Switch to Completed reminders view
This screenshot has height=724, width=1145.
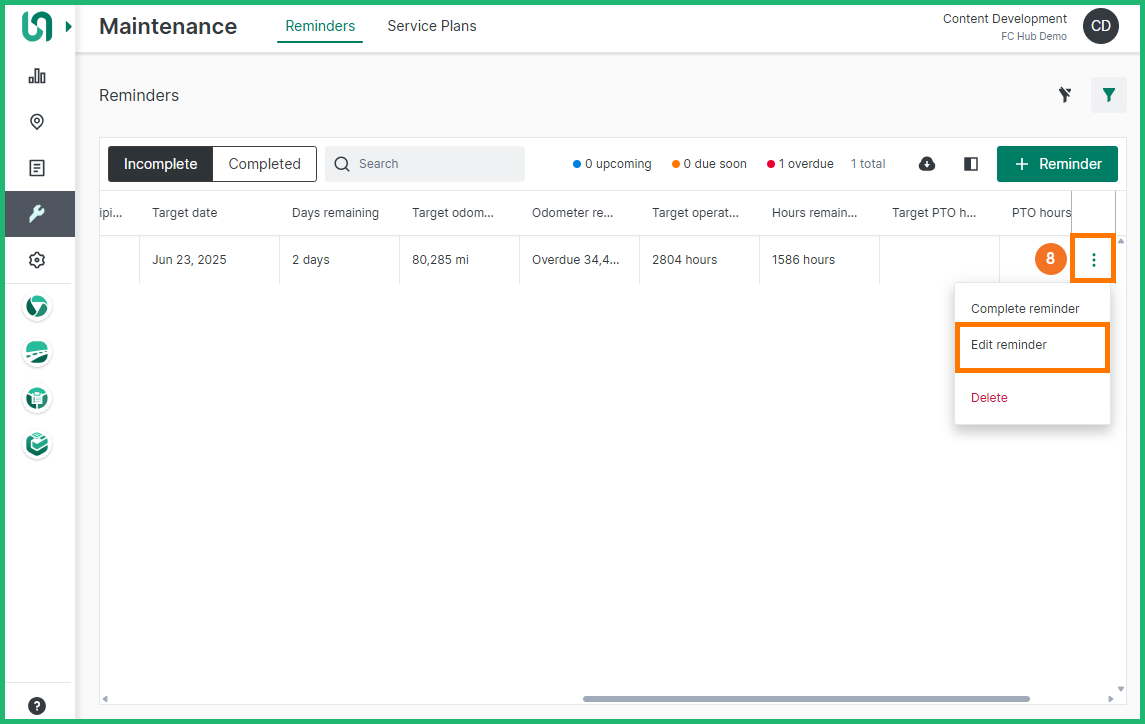click(264, 164)
